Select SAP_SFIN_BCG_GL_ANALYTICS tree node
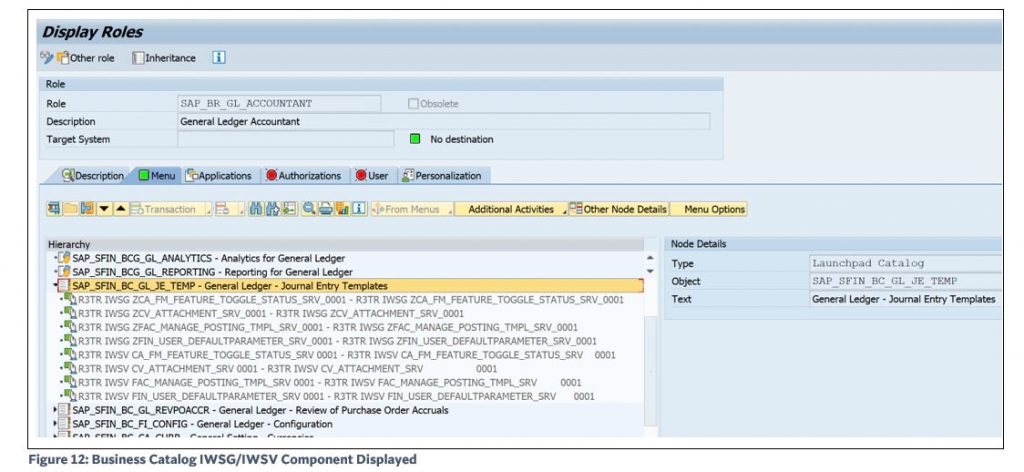The image size is (1024, 472). pos(208,258)
